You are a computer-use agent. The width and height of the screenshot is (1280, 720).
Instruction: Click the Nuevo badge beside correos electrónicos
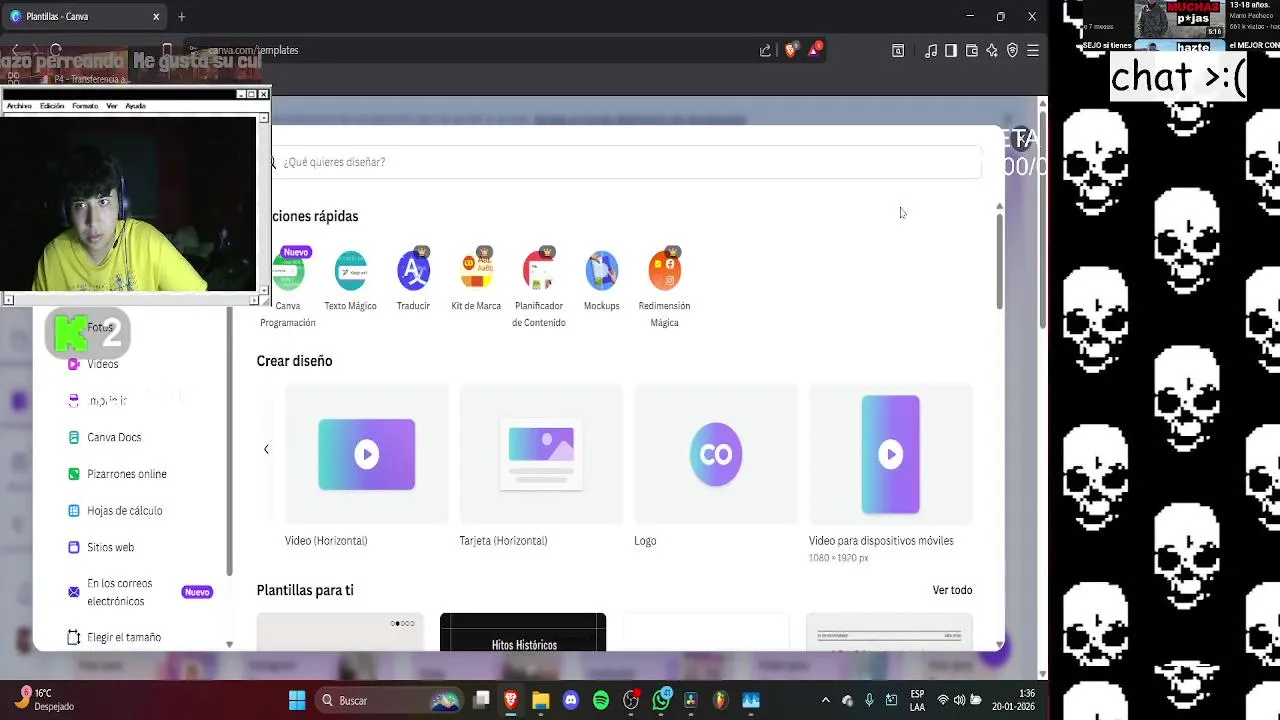coord(197,592)
